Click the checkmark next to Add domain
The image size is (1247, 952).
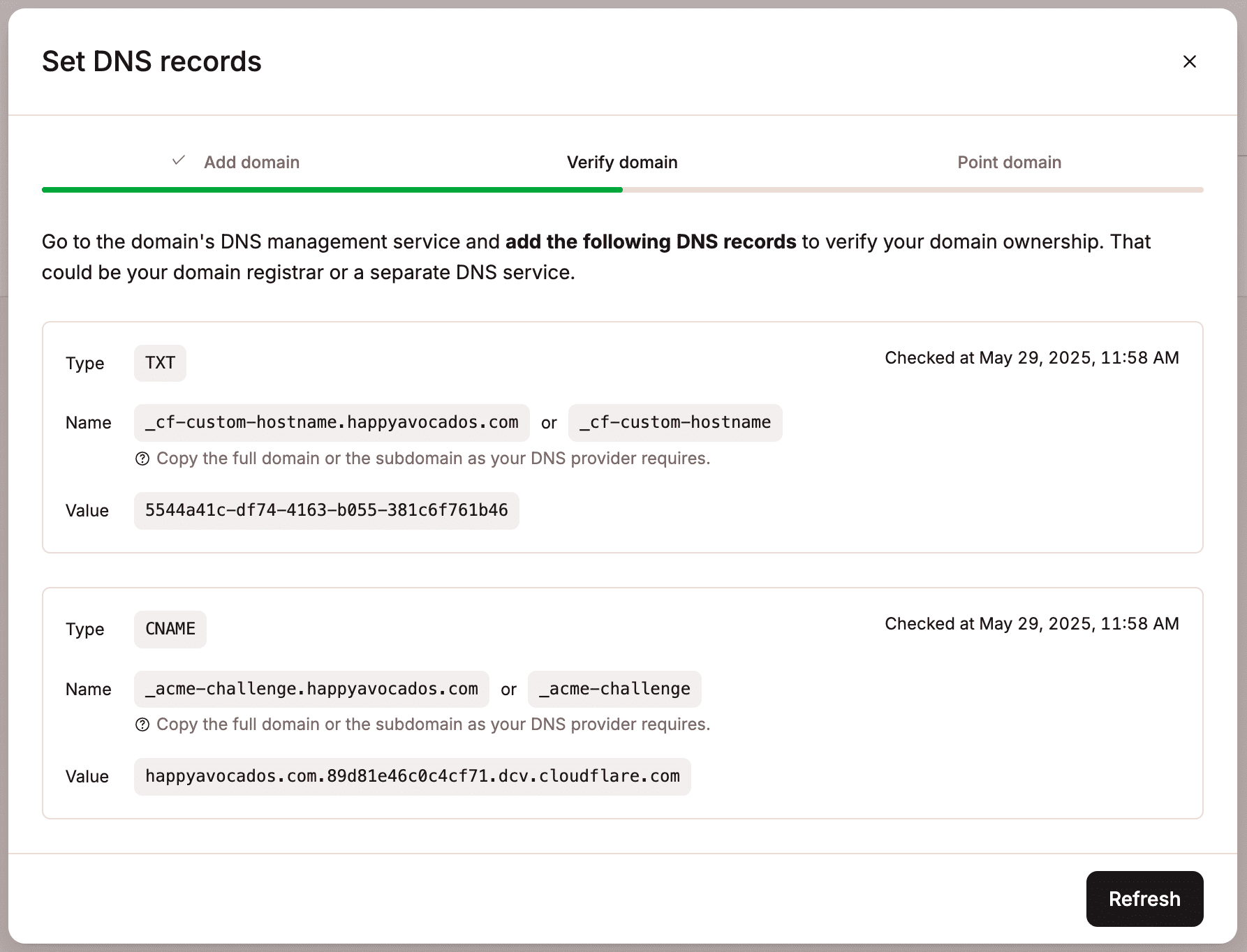[x=179, y=160]
